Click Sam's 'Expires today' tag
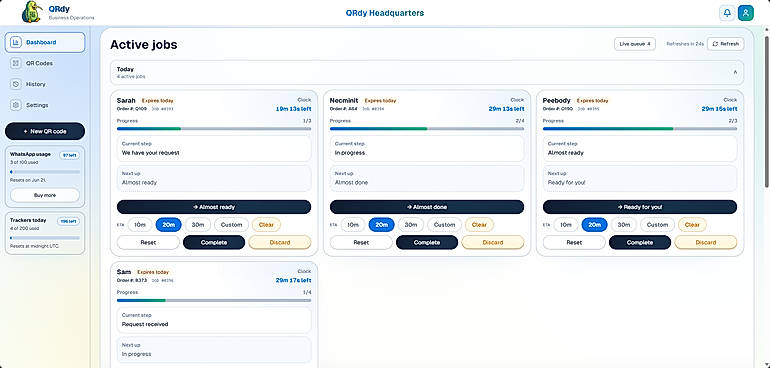The height and width of the screenshot is (368, 770). (x=153, y=272)
